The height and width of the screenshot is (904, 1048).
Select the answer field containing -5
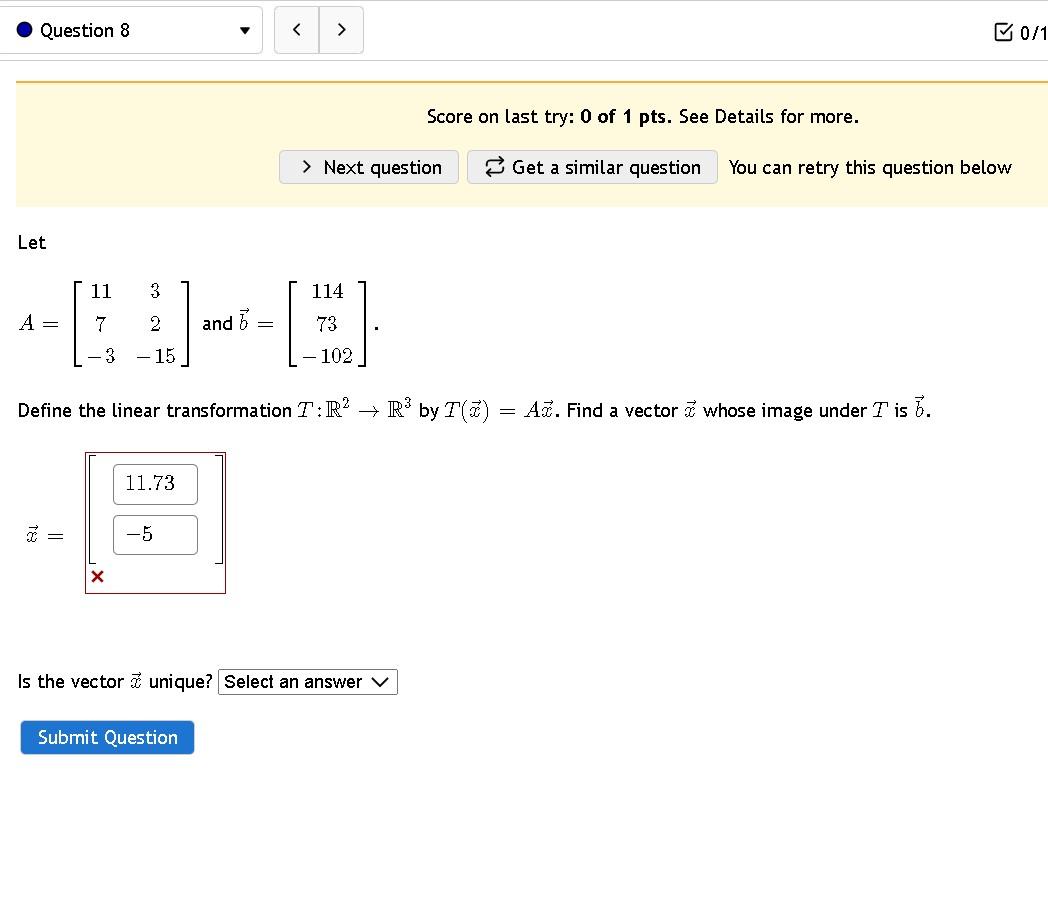155,535
